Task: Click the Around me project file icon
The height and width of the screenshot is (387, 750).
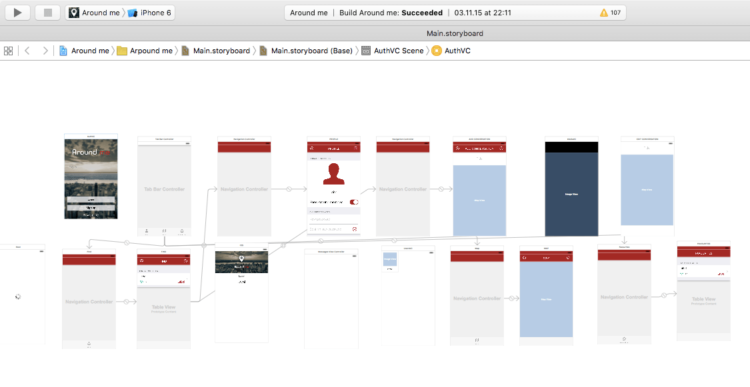Action: pyautogui.click(x=63, y=51)
